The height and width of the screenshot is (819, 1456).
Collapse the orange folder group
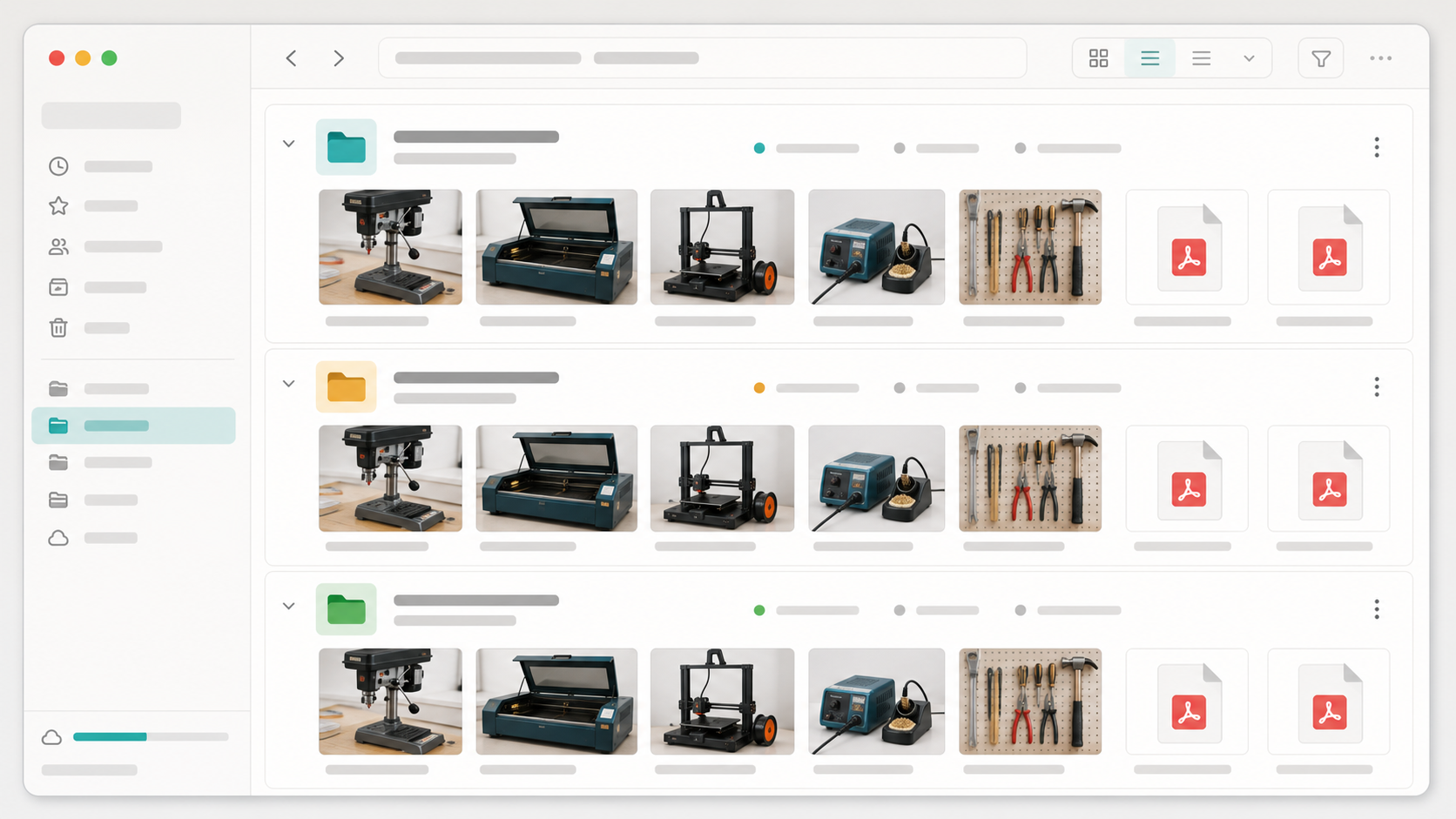[289, 384]
